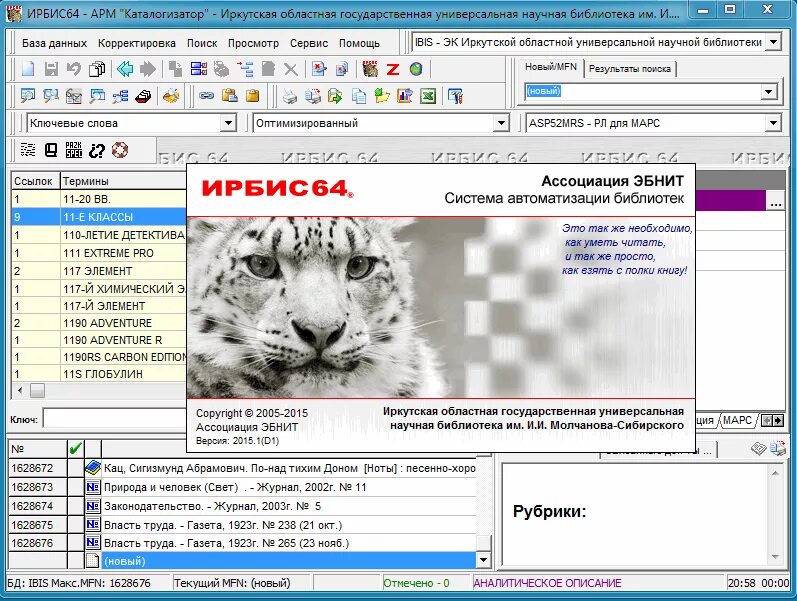Screen dimensions: 797x601
Task: Click the chain link toolbar icon
Action: (x=206, y=96)
